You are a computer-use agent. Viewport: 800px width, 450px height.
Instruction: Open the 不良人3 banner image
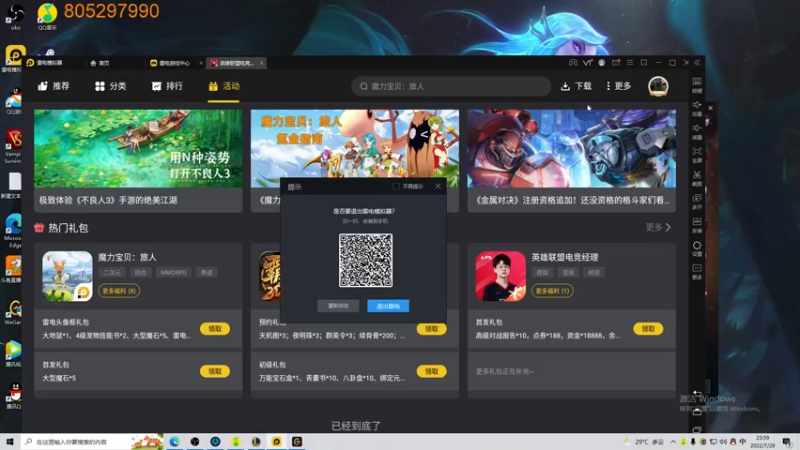(138, 148)
